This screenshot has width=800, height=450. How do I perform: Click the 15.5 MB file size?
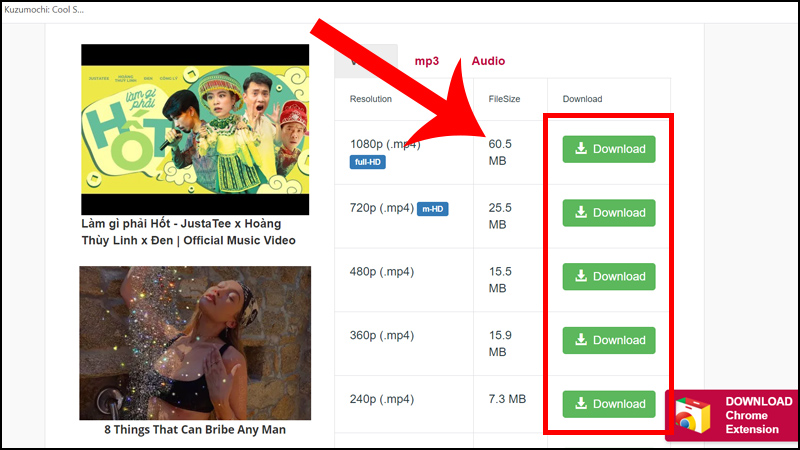pyautogui.click(x=500, y=280)
